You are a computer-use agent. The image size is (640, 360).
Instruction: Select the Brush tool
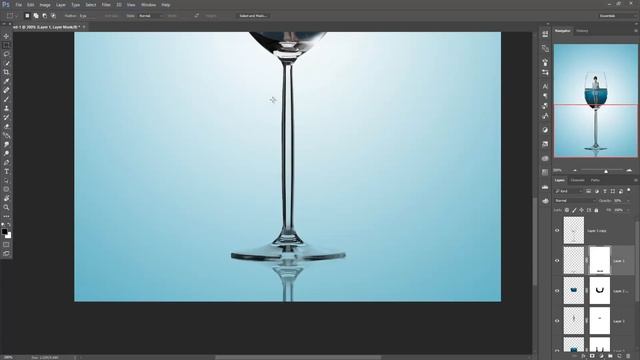point(6,99)
